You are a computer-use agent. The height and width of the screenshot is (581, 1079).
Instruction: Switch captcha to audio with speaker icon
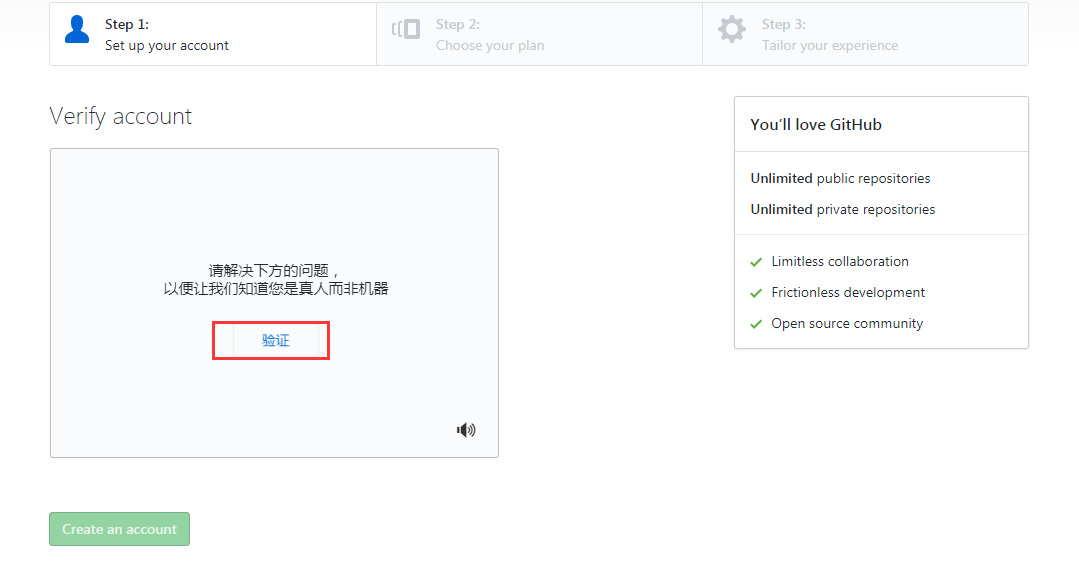466,430
